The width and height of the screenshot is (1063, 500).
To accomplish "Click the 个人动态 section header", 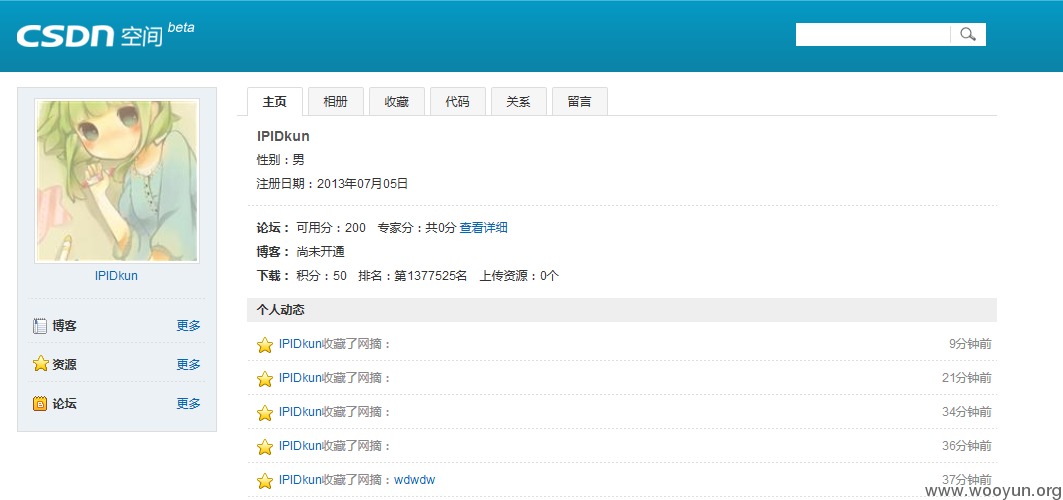I will [x=622, y=310].
